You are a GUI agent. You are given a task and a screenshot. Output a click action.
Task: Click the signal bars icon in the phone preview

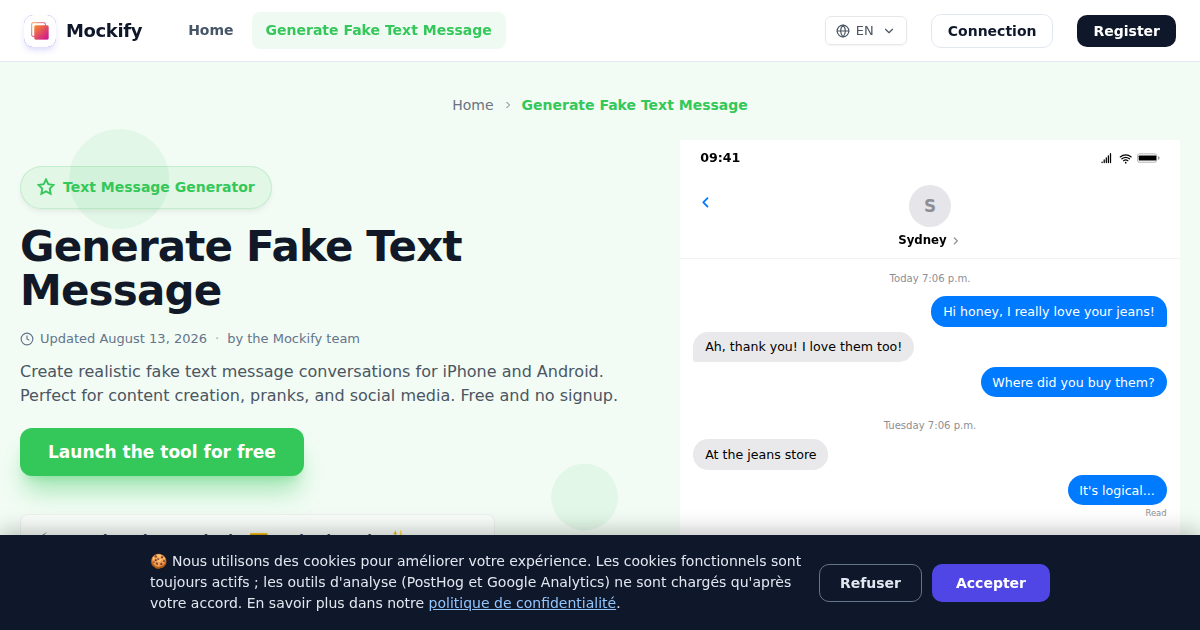coord(1106,158)
